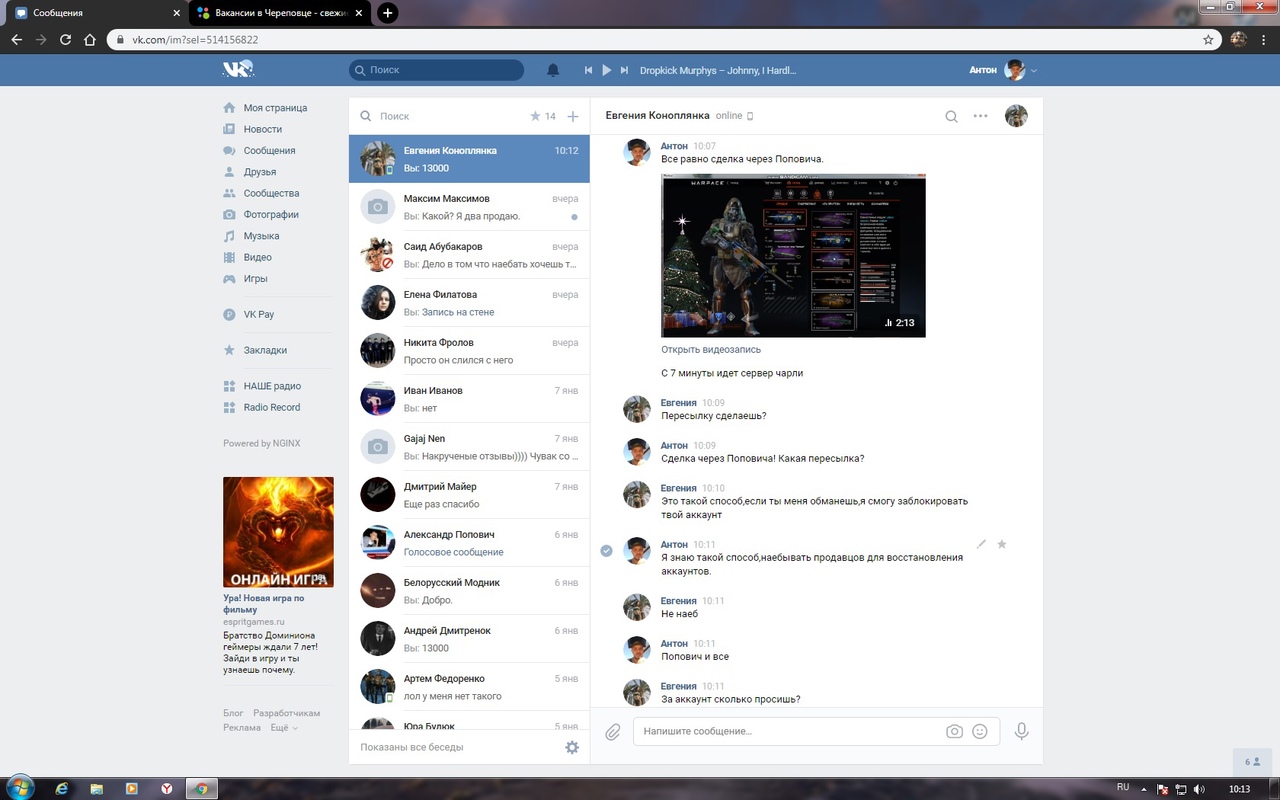Screen dimensions: 1280x800
Task: Skip to next track in header player
Action: tap(625, 70)
